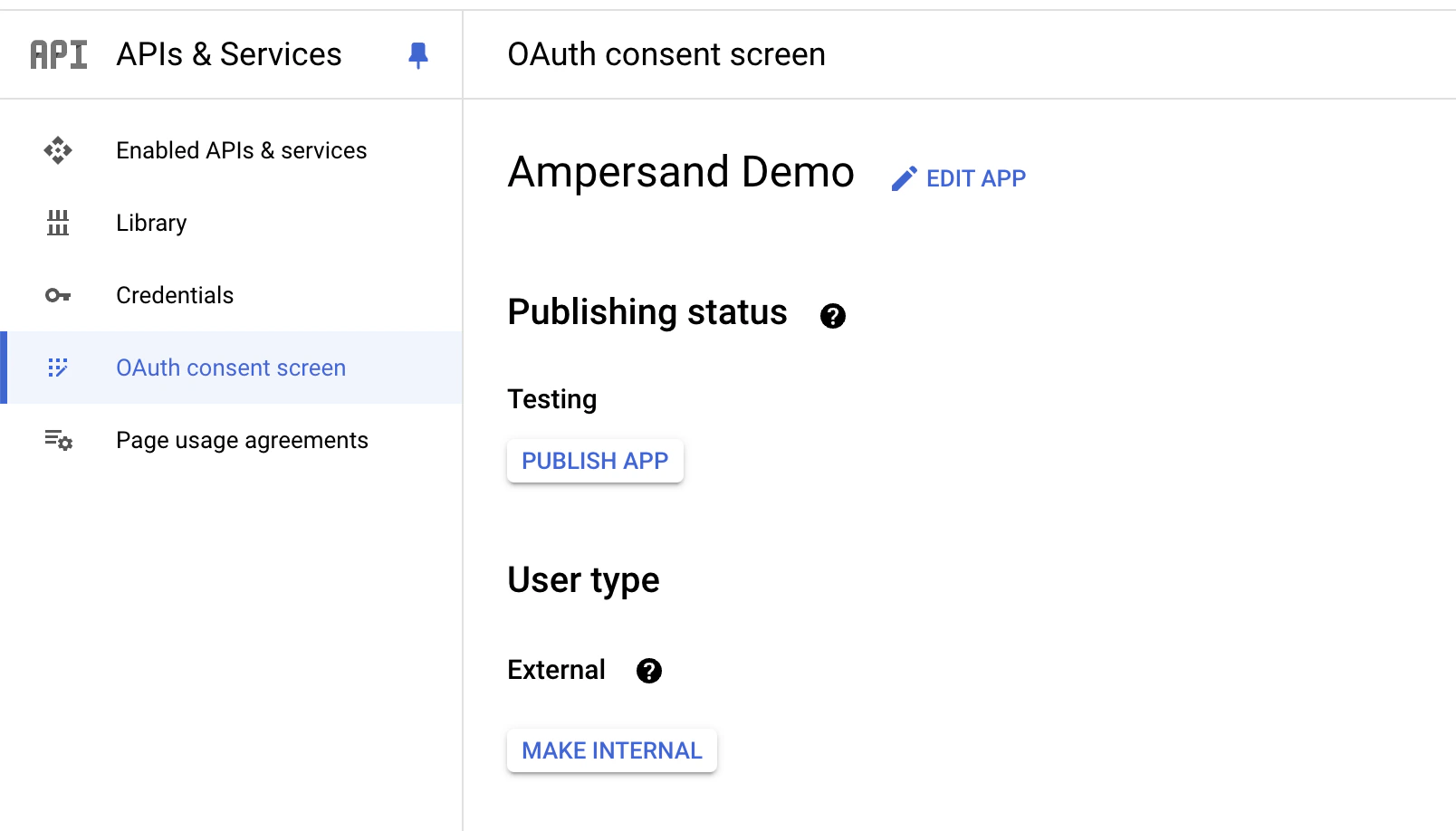The height and width of the screenshot is (831, 1456).
Task: Click the APIs & Services header text
Action: (x=228, y=54)
